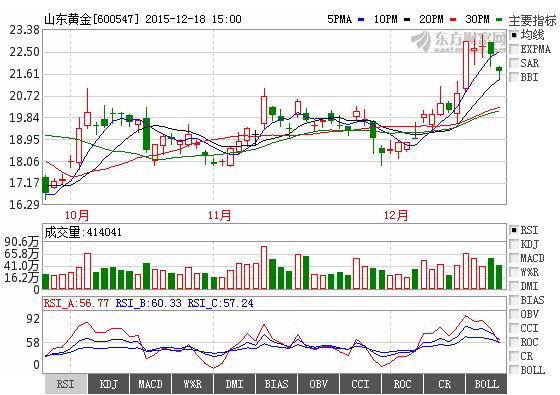
Task: Click the stock title 山东黄金[600547]
Action: pyautogui.click(x=91, y=19)
